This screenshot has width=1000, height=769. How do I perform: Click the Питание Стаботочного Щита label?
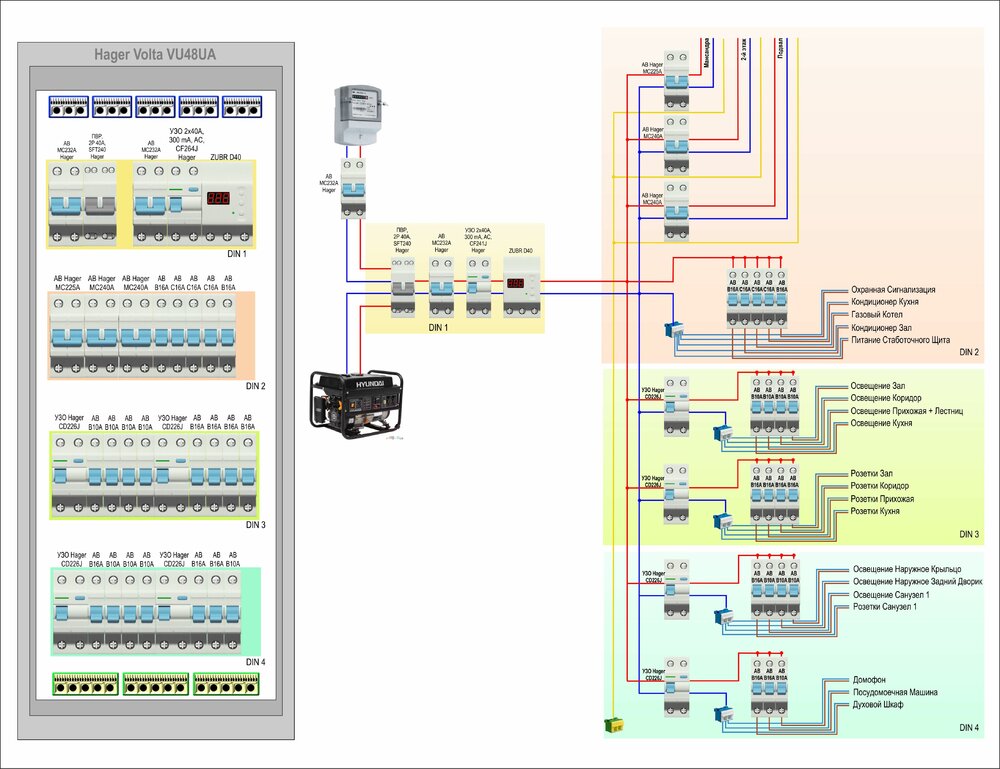point(900,340)
